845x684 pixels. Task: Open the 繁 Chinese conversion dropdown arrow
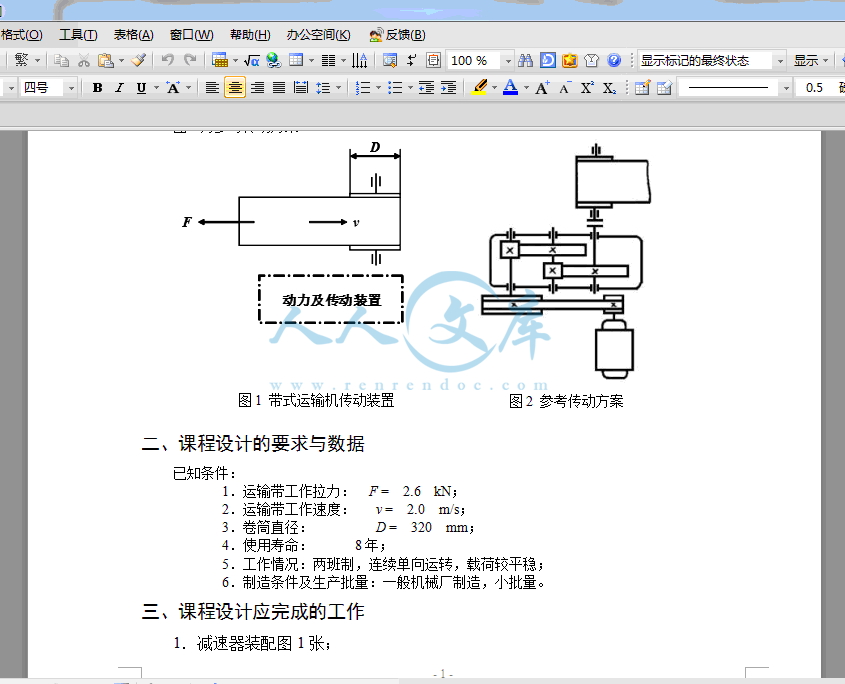coord(37,60)
